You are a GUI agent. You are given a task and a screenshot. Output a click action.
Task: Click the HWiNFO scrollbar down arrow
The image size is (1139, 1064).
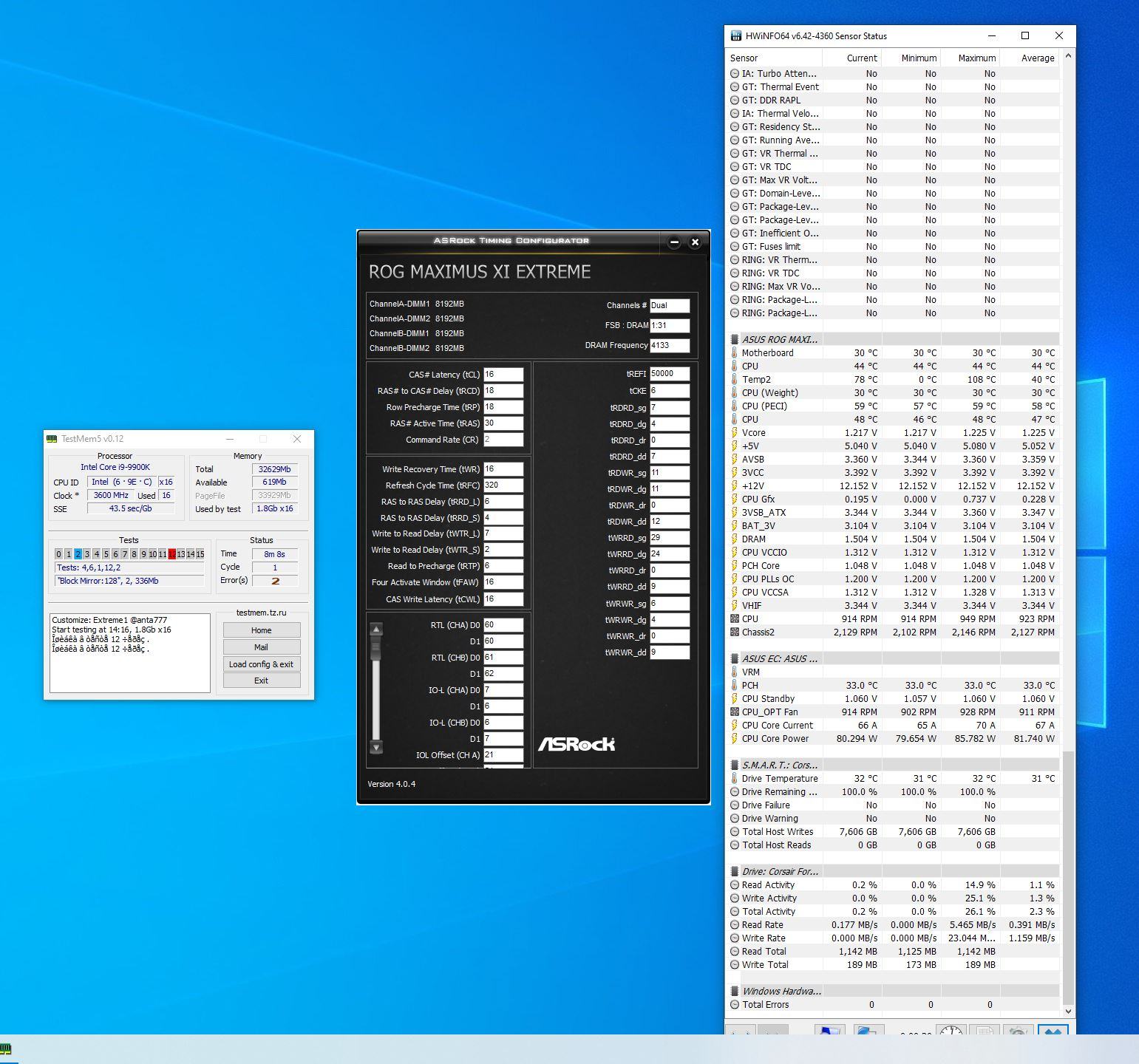point(1068,1011)
